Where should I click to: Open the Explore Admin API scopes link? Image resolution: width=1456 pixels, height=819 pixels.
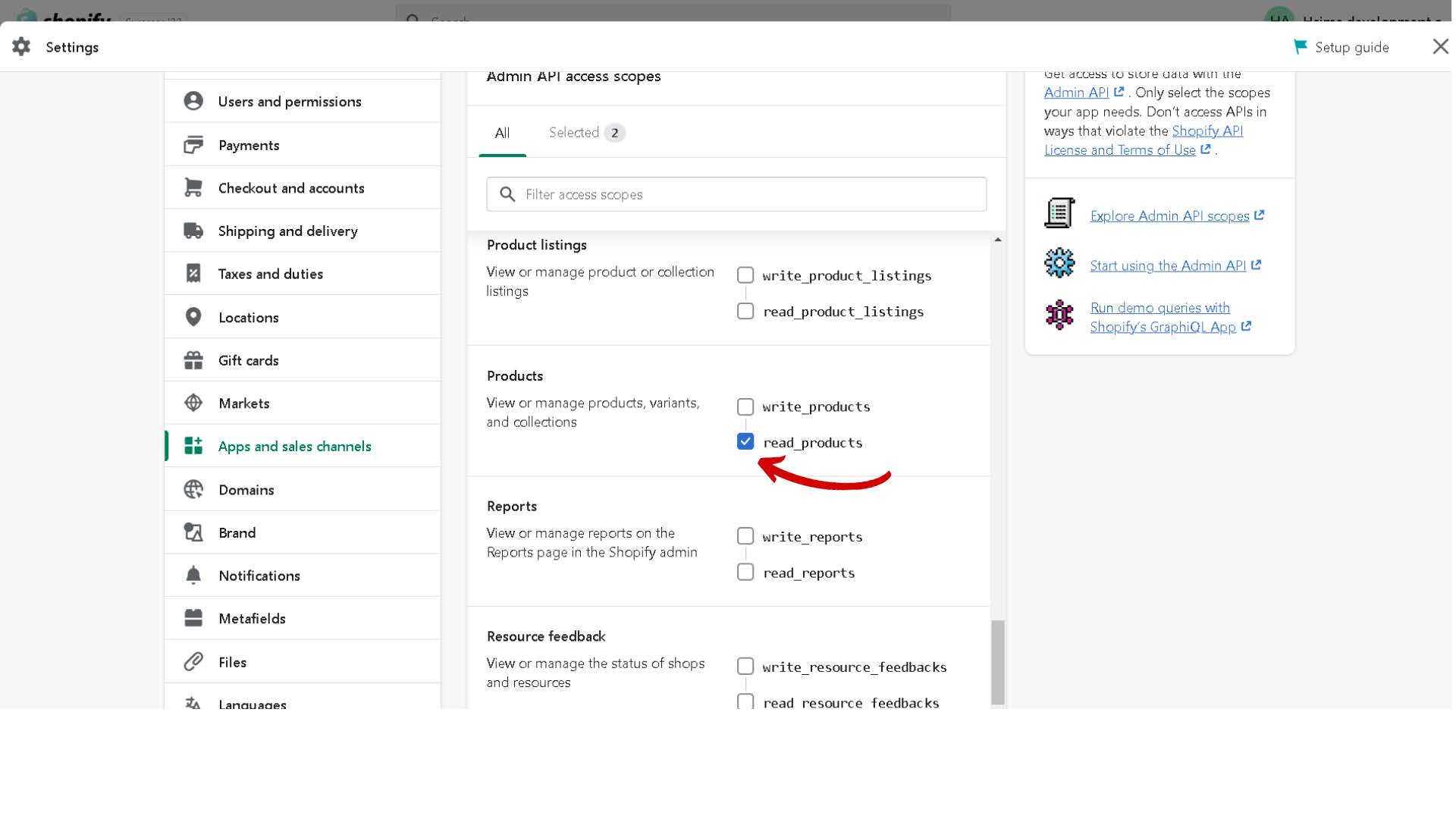point(1169,216)
